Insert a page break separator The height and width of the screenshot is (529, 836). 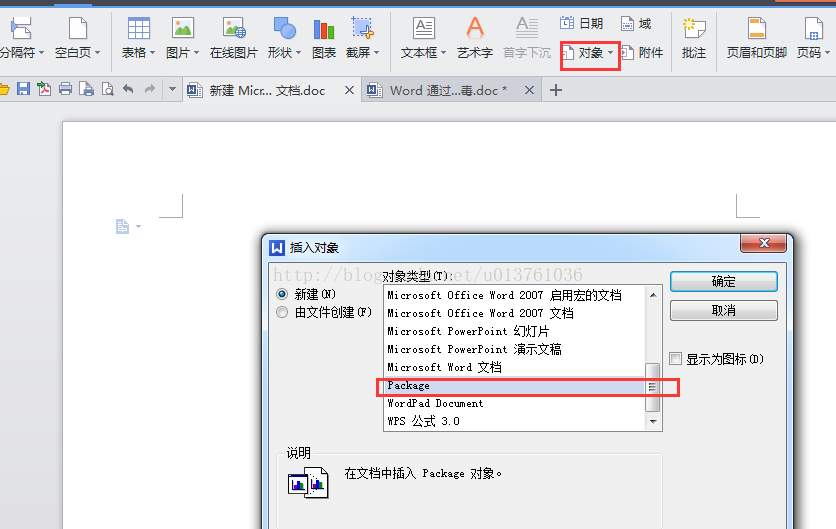pos(20,36)
